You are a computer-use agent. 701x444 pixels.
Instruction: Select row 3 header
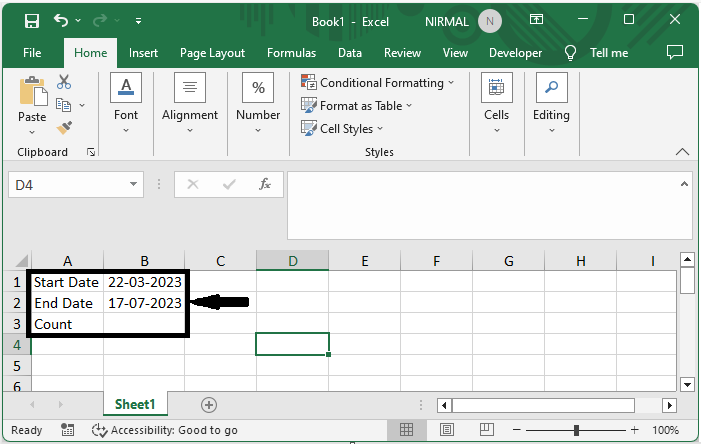pos(17,324)
